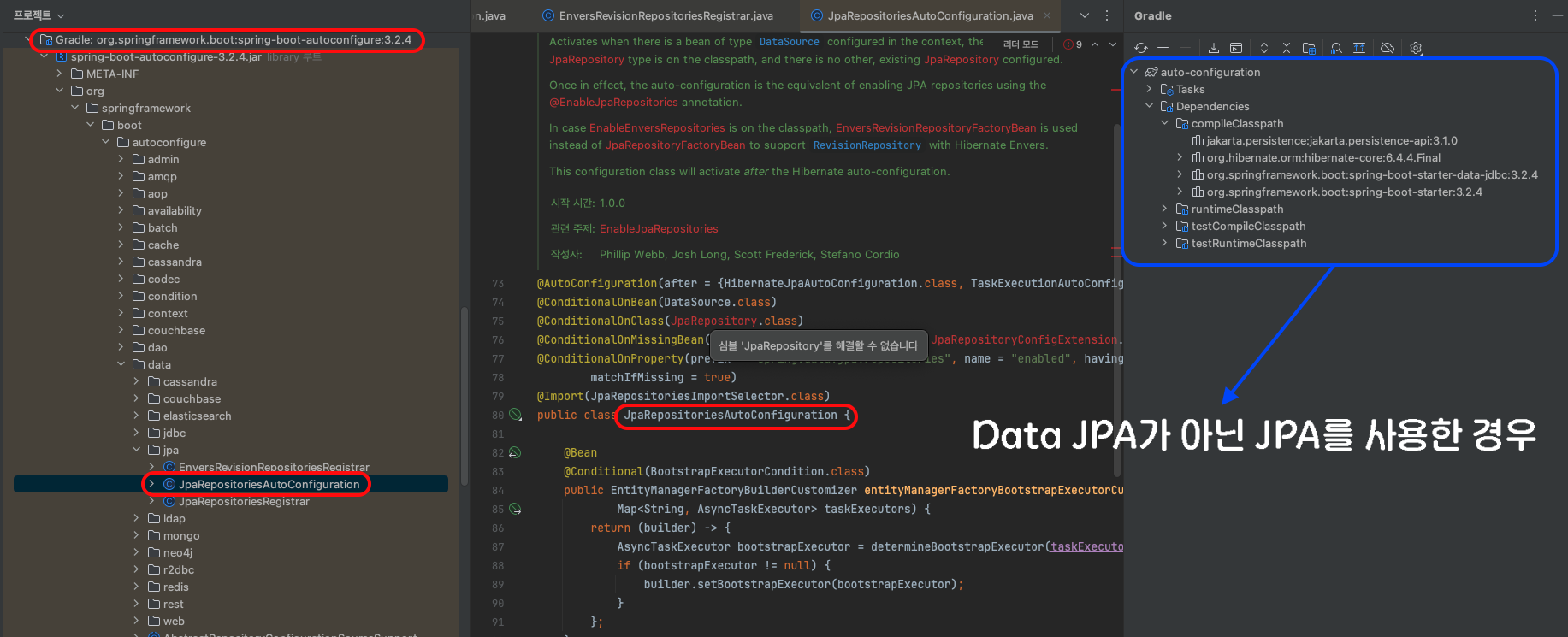Click the analyze dependencies icon in the Gradle toolbar
This screenshot has width=1568, height=637.
(1336, 48)
